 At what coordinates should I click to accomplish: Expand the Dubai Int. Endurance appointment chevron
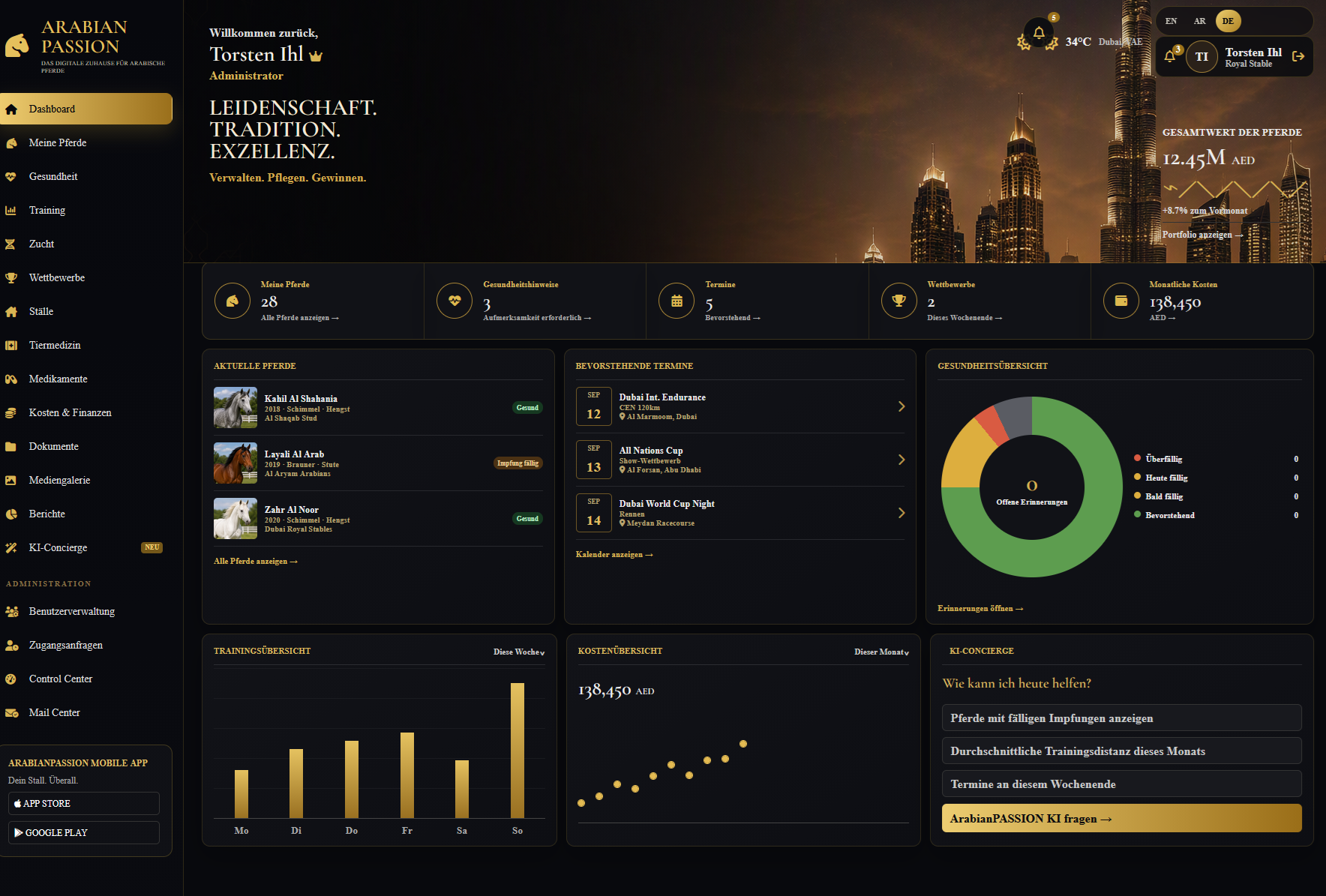901,406
